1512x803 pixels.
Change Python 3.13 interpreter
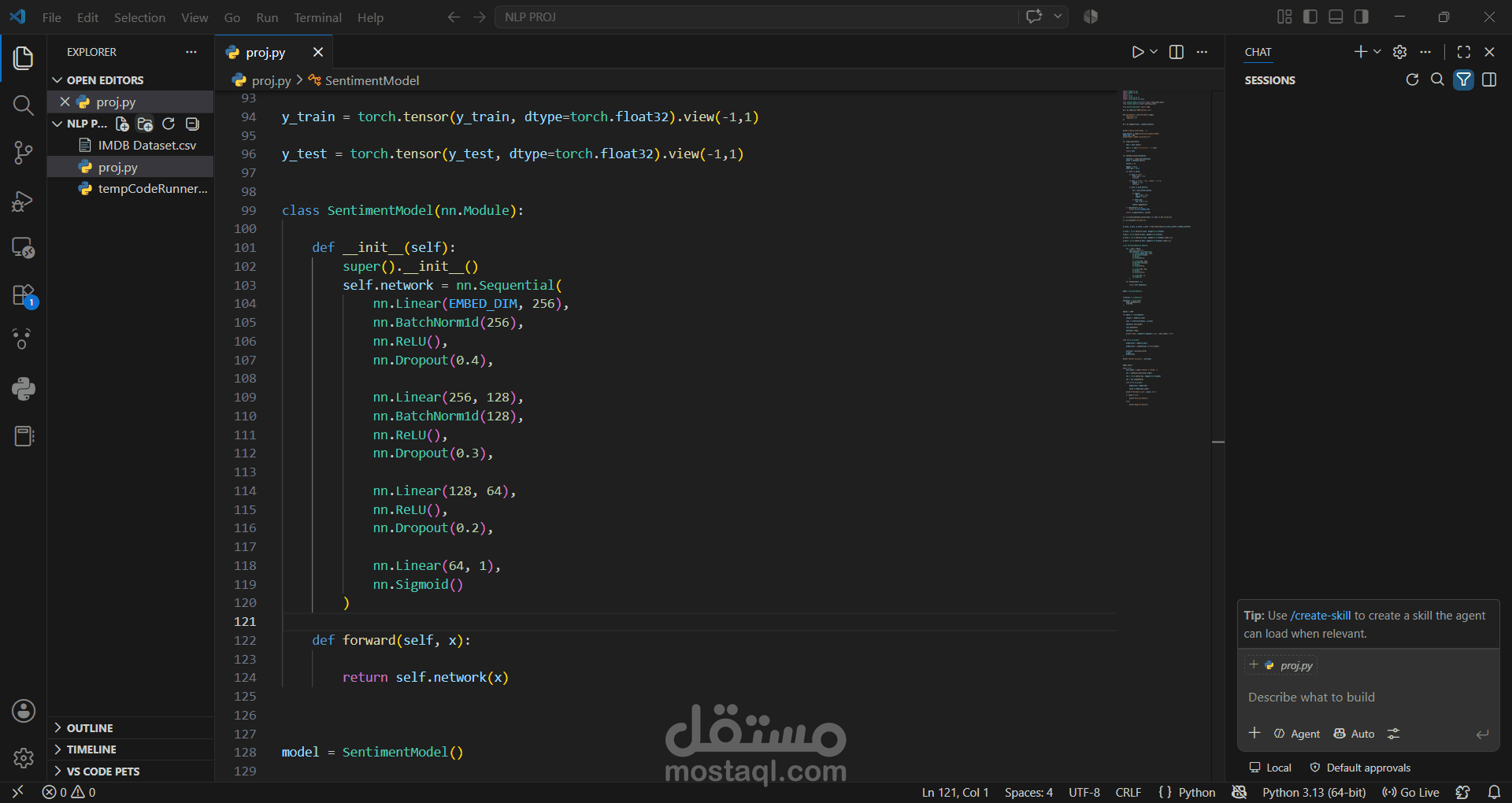(x=1314, y=793)
